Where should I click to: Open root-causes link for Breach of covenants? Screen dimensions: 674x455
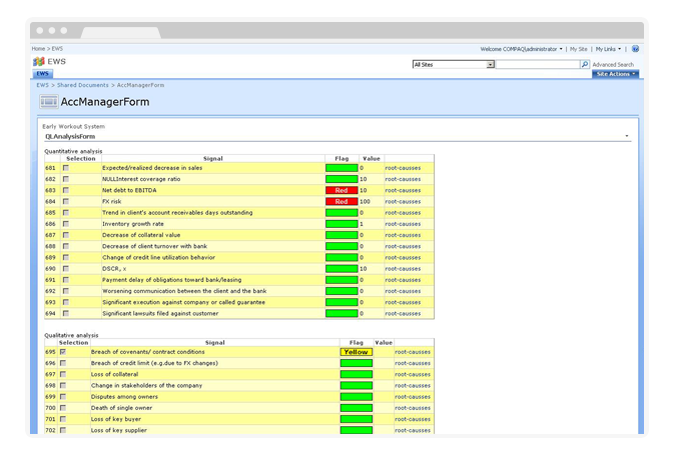coord(413,352)
